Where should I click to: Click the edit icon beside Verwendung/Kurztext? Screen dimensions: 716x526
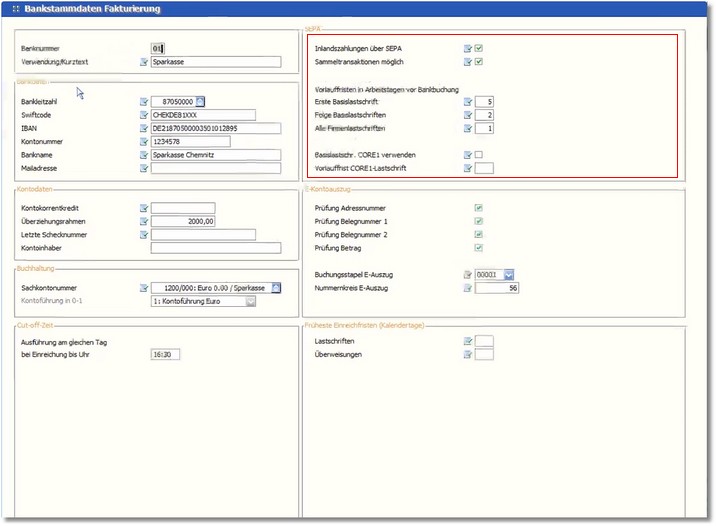pos(144,62)
